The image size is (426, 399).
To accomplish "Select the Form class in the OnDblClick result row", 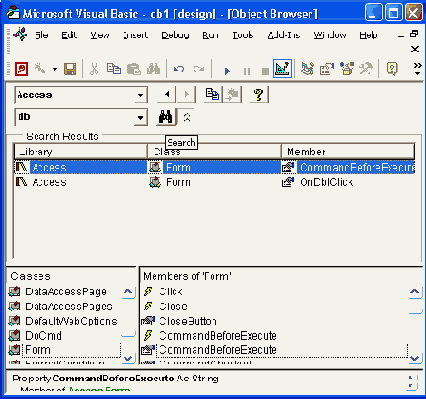I will [x=178, y=182].
